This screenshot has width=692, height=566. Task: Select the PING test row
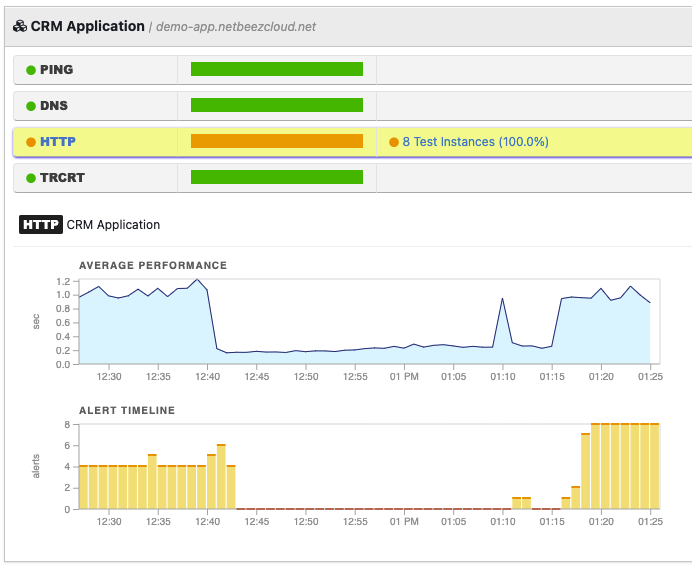pos(353,70)
